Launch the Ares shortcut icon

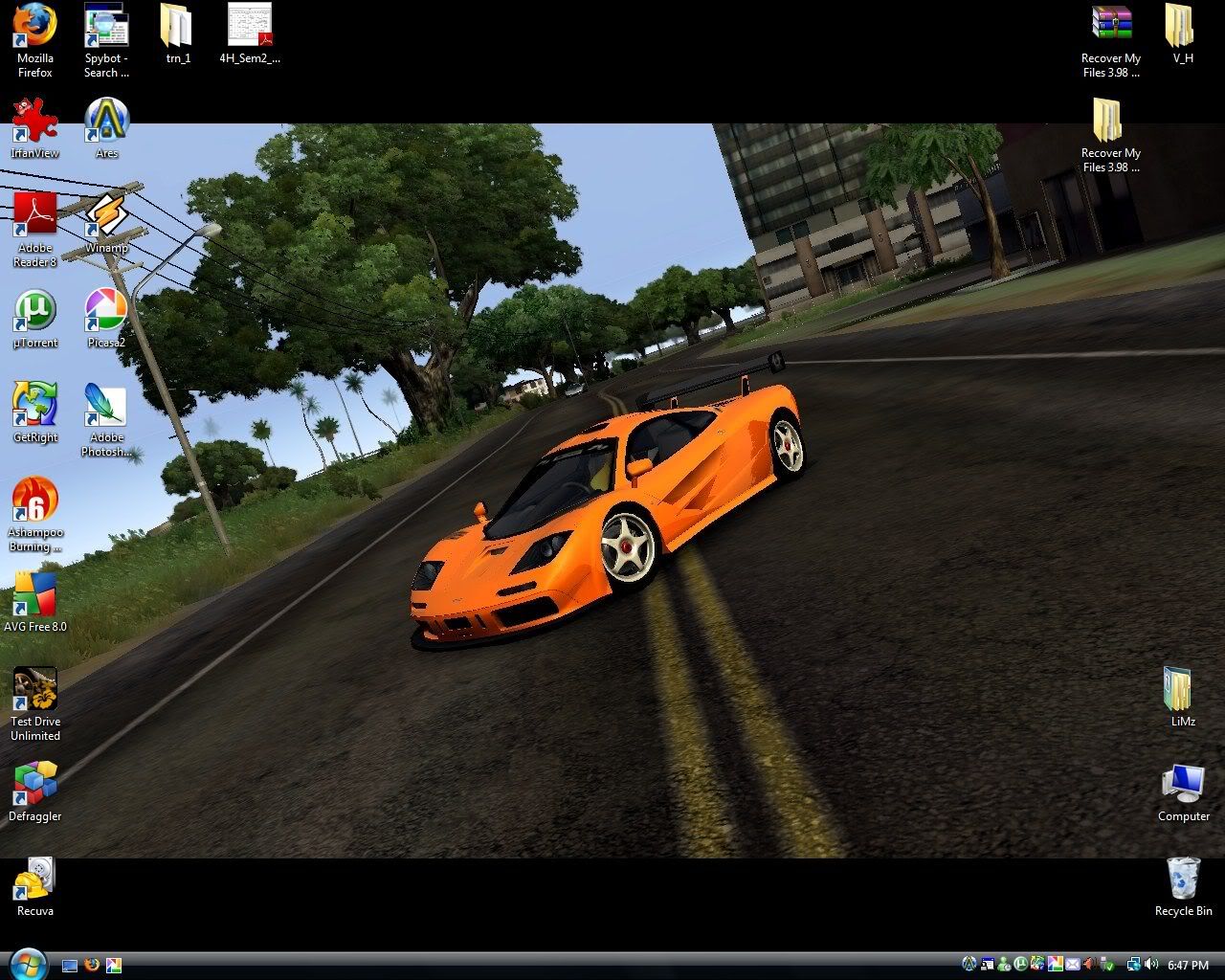pos(106,128)
